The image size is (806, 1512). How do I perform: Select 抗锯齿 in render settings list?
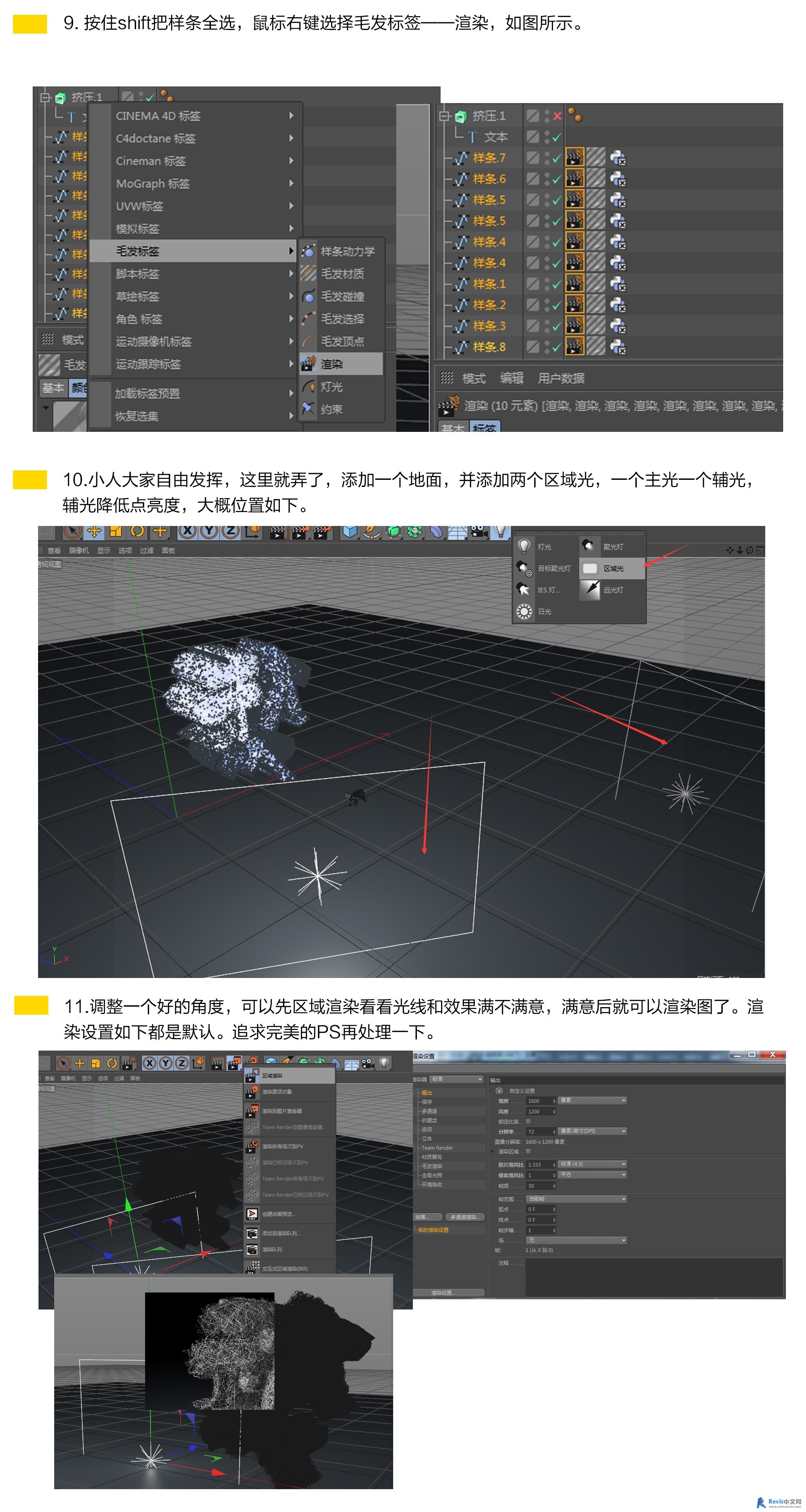click(429, 1120)
